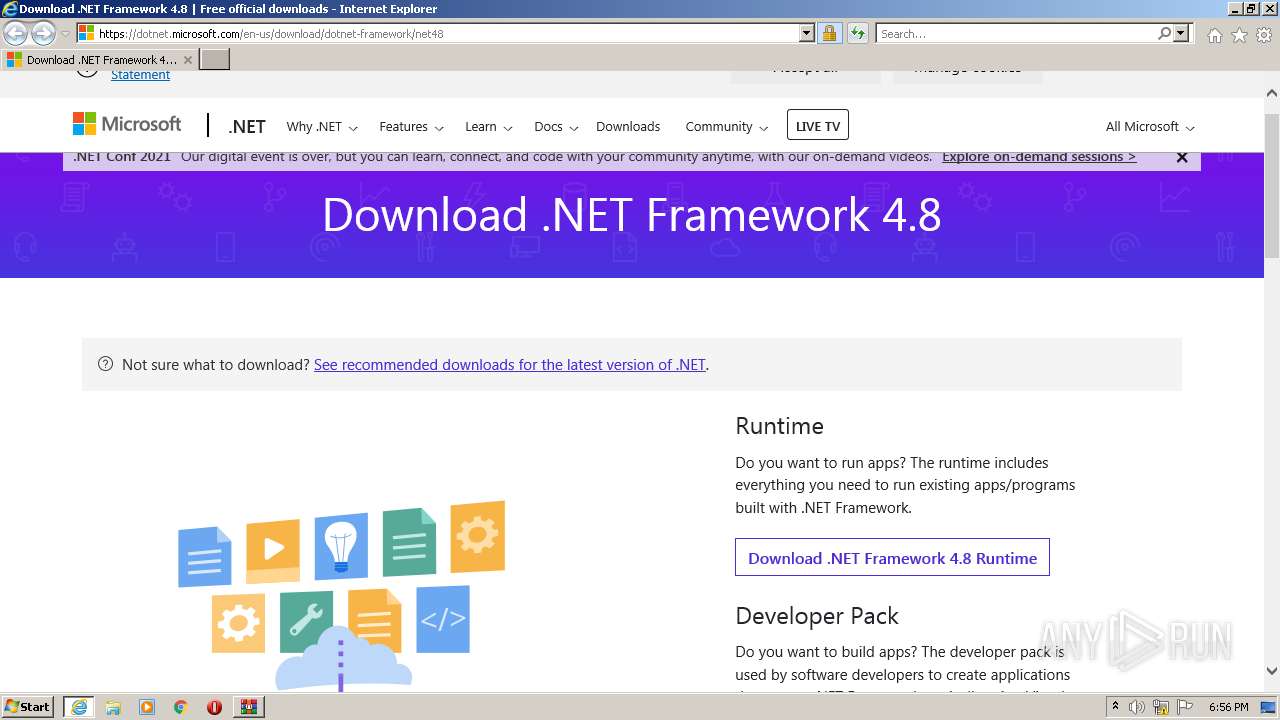Click the Microsoft logo
This screenshot has width=1280, height=720.
point(127,124)
